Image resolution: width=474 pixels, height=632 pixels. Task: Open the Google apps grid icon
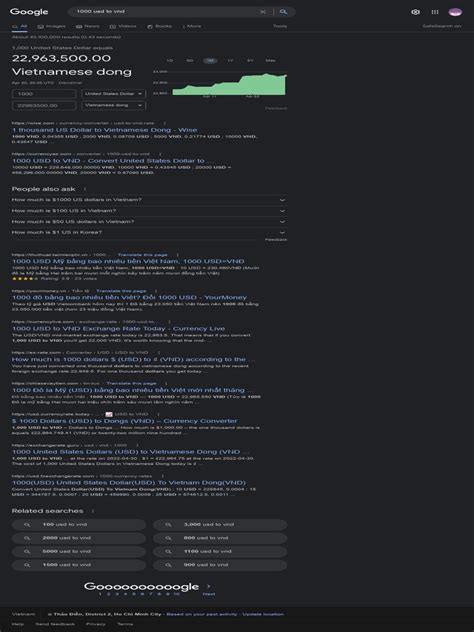coord(435,12)
